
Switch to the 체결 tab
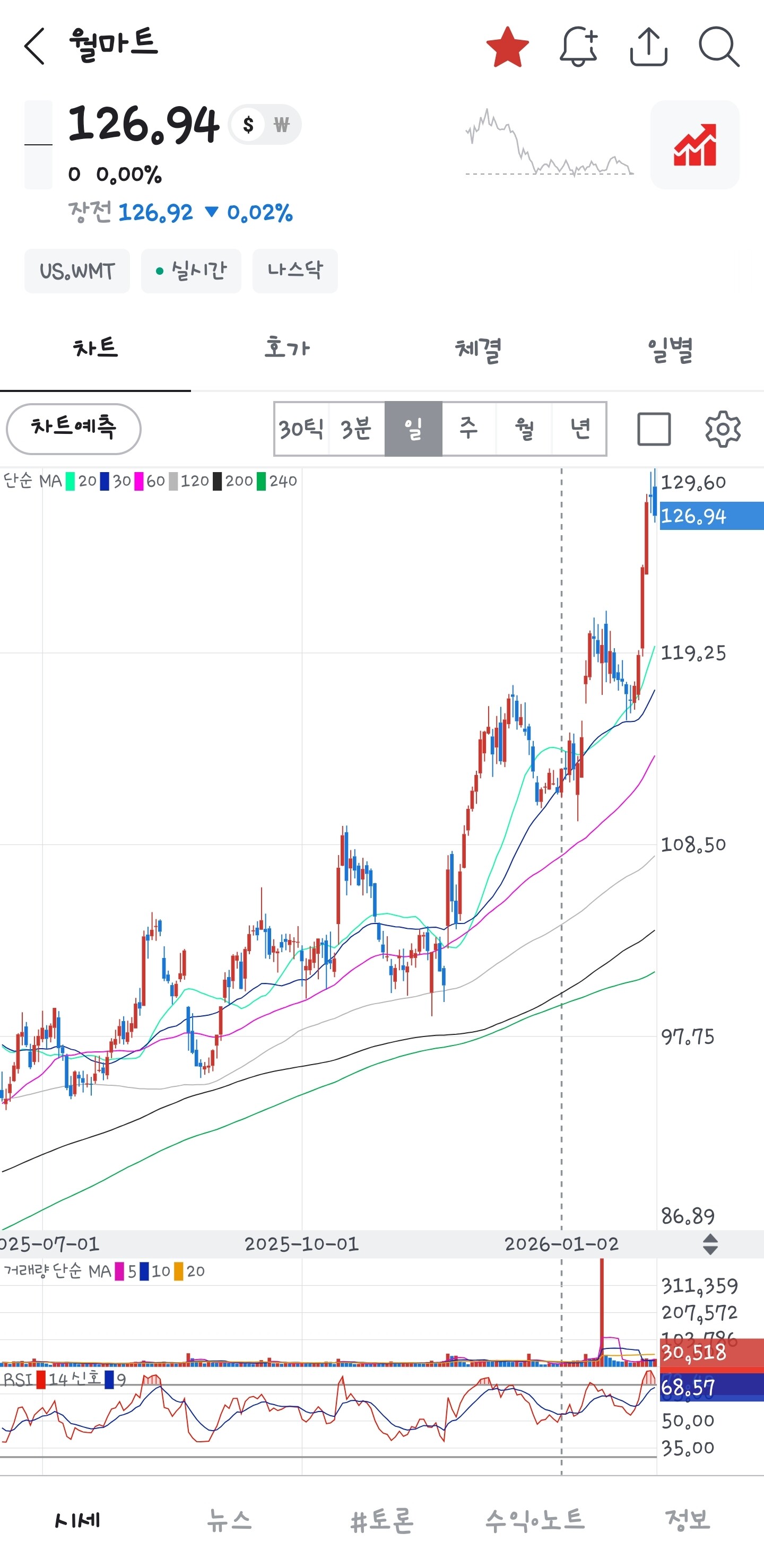[x=478, y=349]
